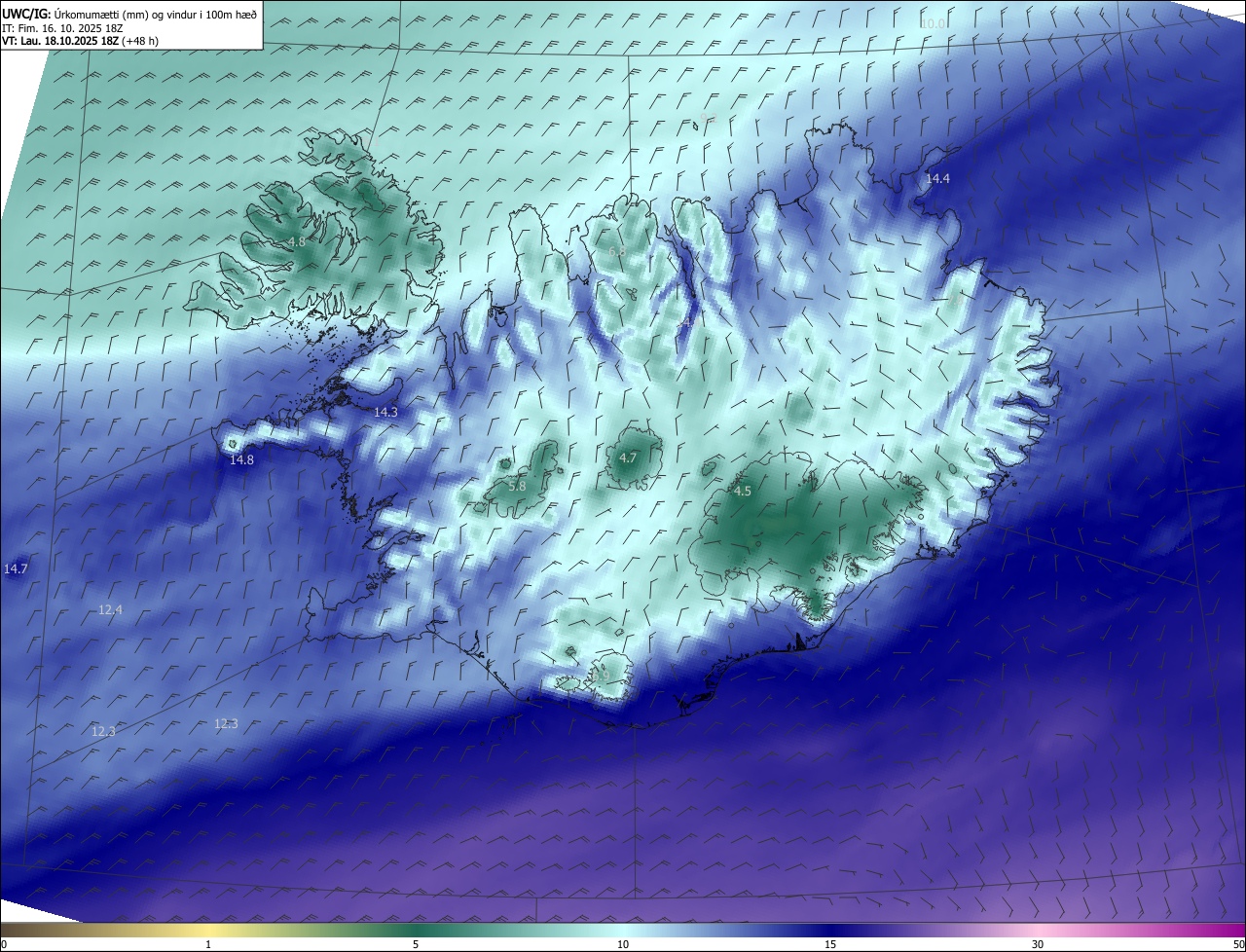Click the 4.8 value over the Westfjords
Viewport: 1246px width, 952px height.
pos(297,241)
